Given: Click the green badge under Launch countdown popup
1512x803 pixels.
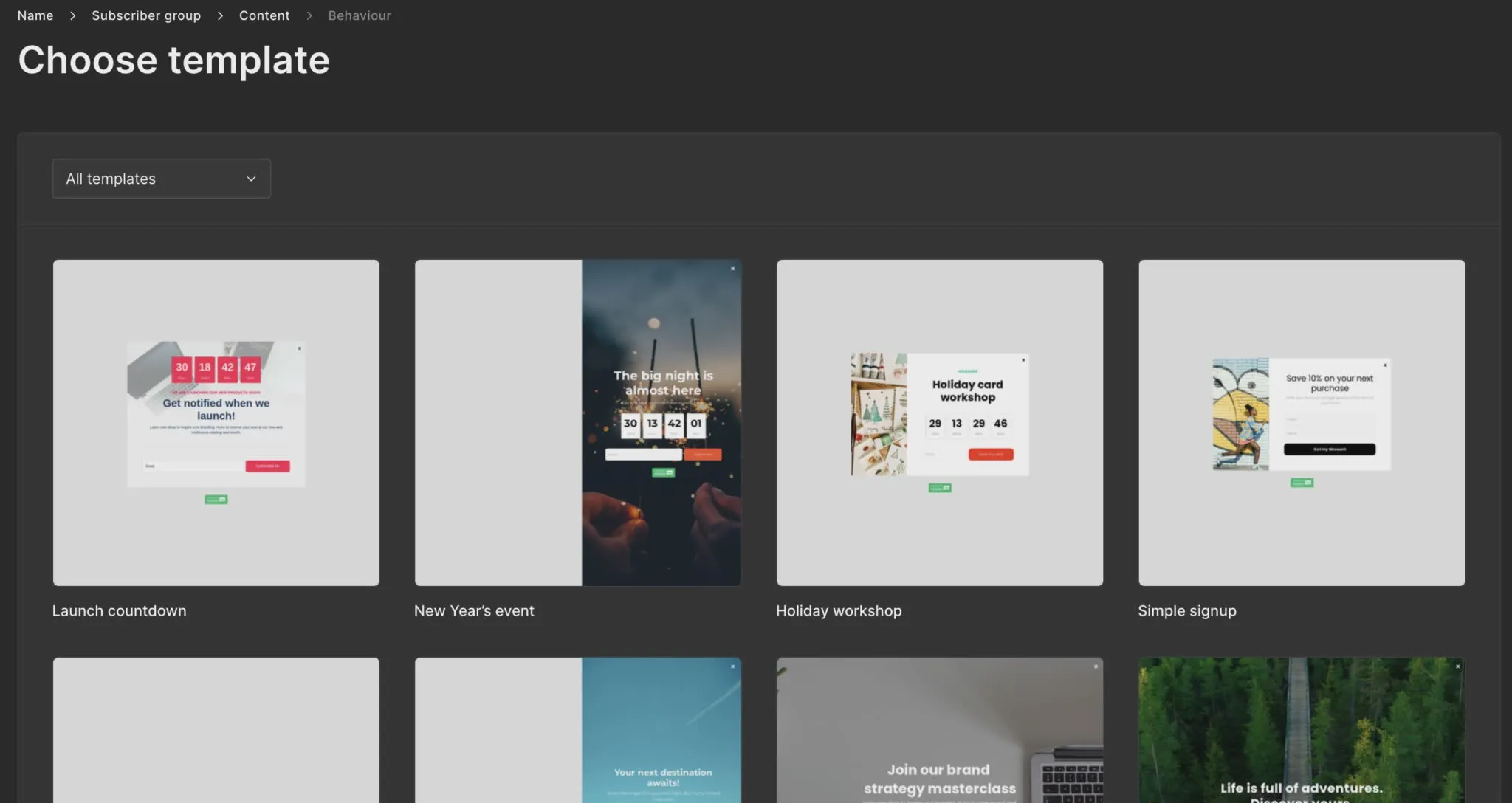Looking at the screenshot, I should [x=216, y=500].
